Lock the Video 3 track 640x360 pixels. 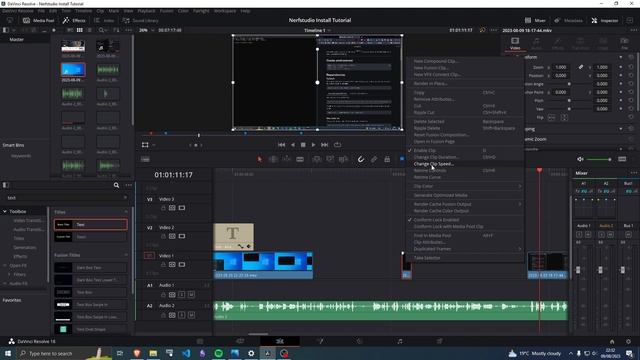[163, 208]
